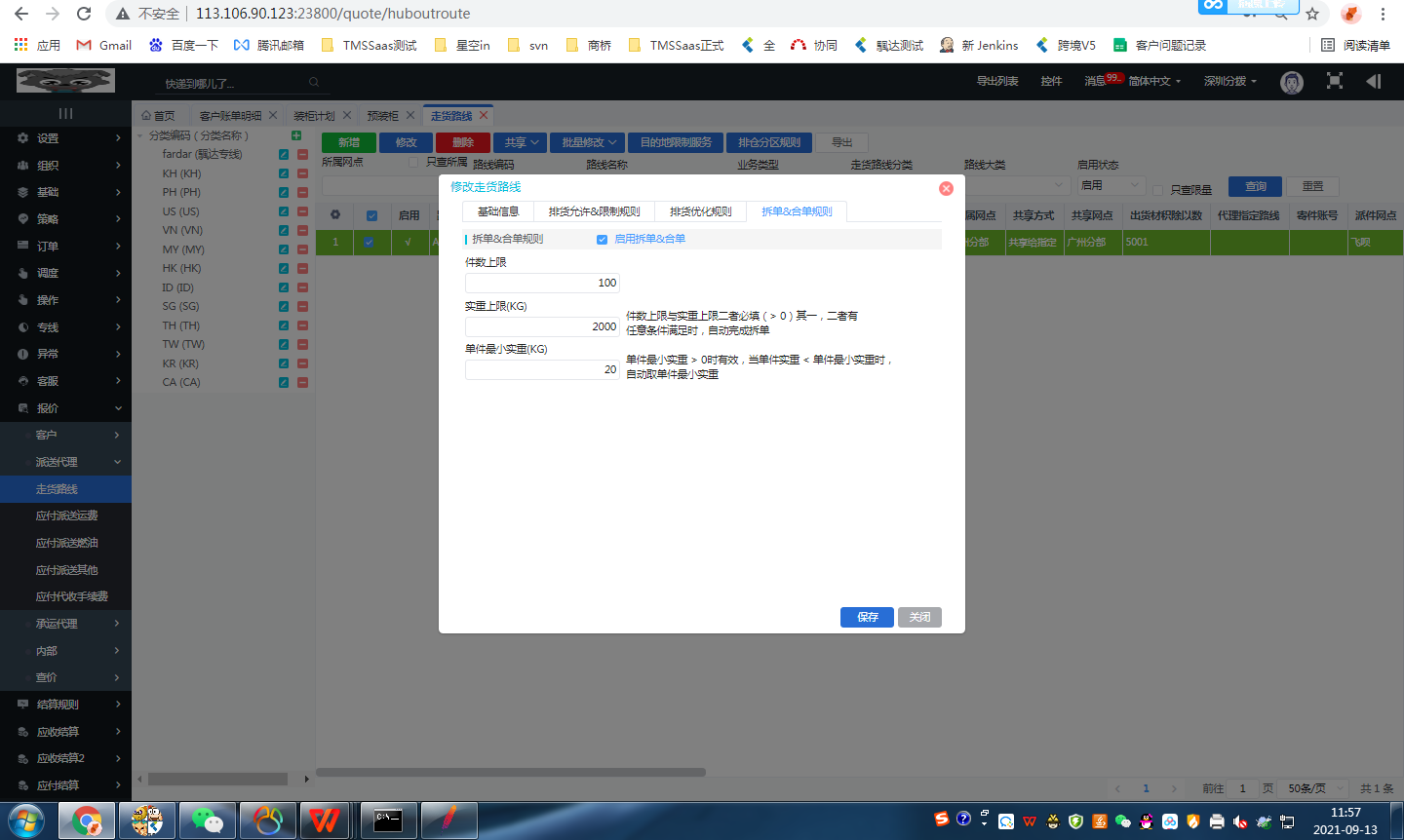Open Chrome from the Windows taskbar
The image size is (1404, 840).
tap(87, 821)
